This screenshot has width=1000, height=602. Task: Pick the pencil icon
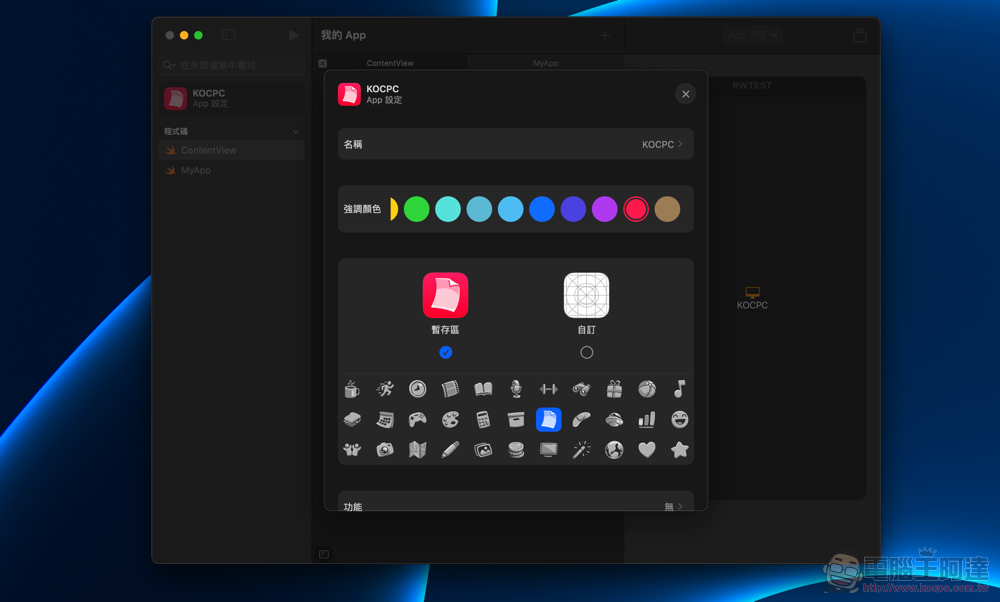(x=450, y=450)
